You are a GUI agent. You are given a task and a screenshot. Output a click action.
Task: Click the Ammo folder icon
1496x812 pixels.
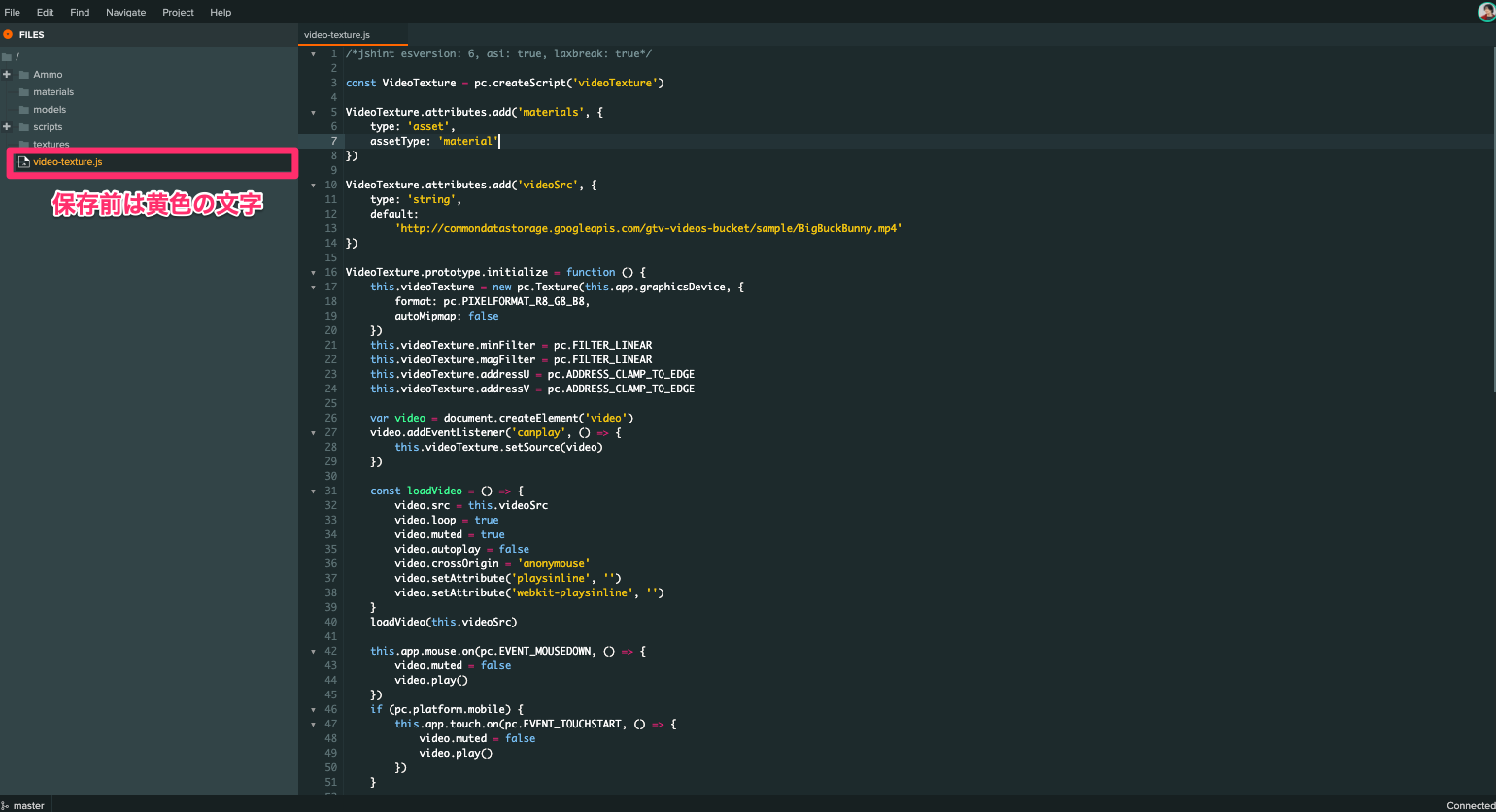[x=24, y=75]
